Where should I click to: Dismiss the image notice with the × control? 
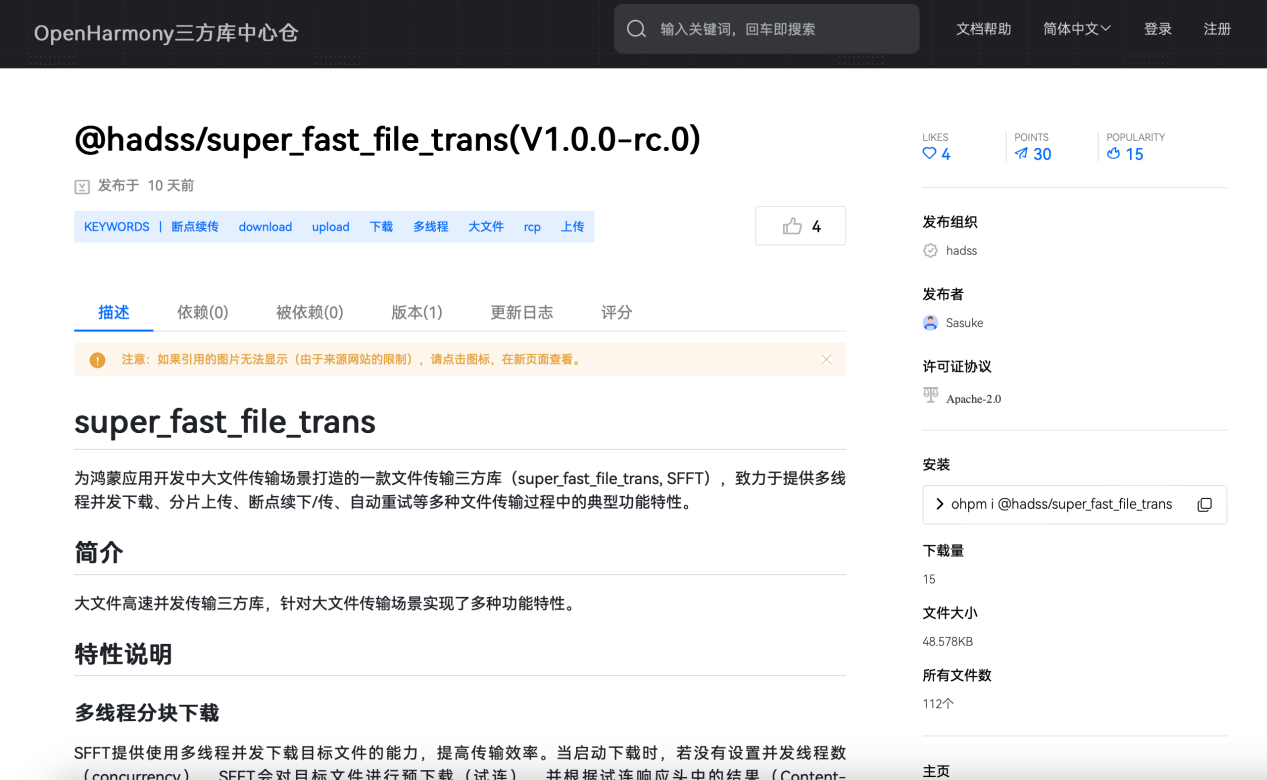(x=826, y=359)
